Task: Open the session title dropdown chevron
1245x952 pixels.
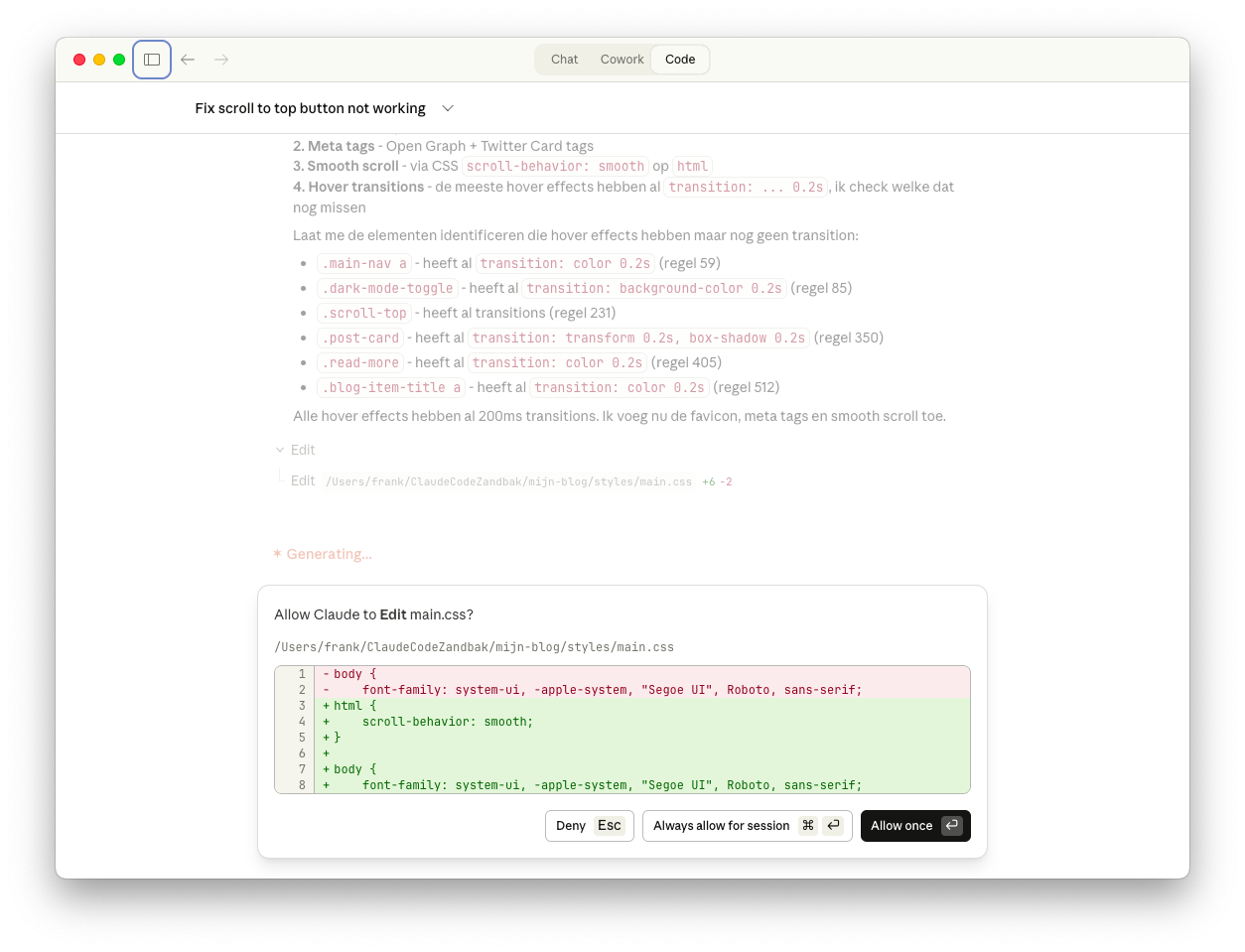Action: [448, 108]
